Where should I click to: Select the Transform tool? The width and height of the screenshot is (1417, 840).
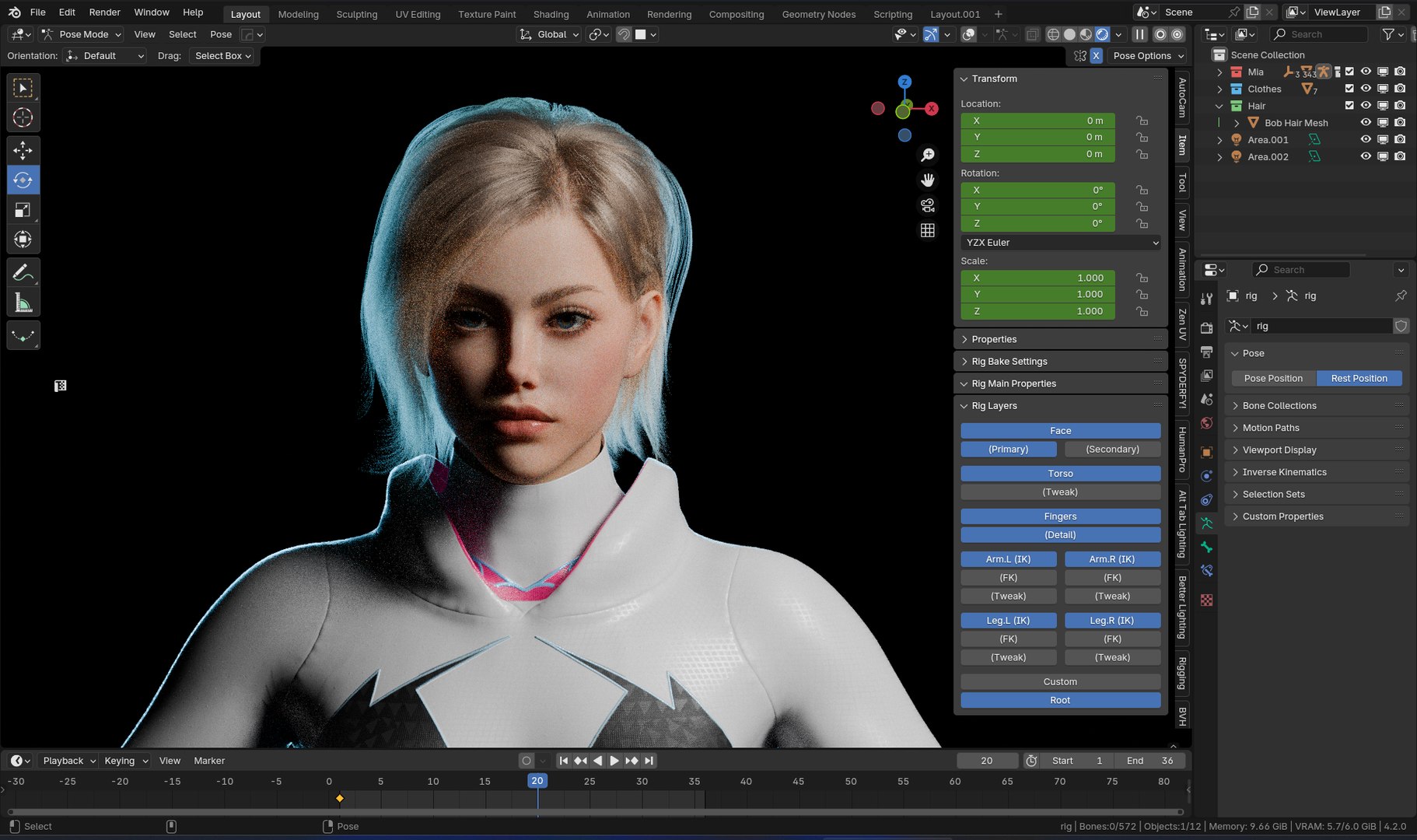coord(23,239)
